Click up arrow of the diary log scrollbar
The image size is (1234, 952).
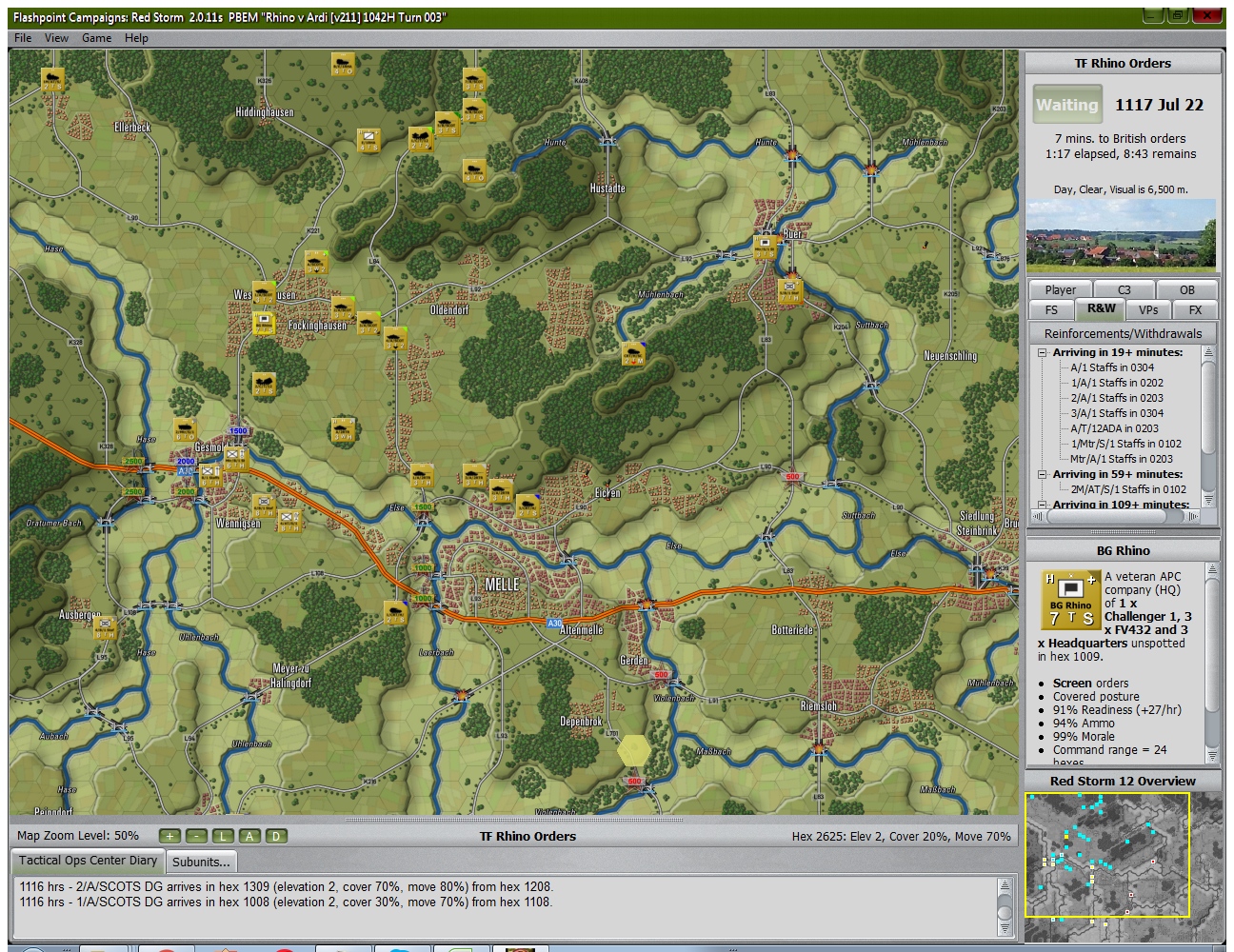1005,886
